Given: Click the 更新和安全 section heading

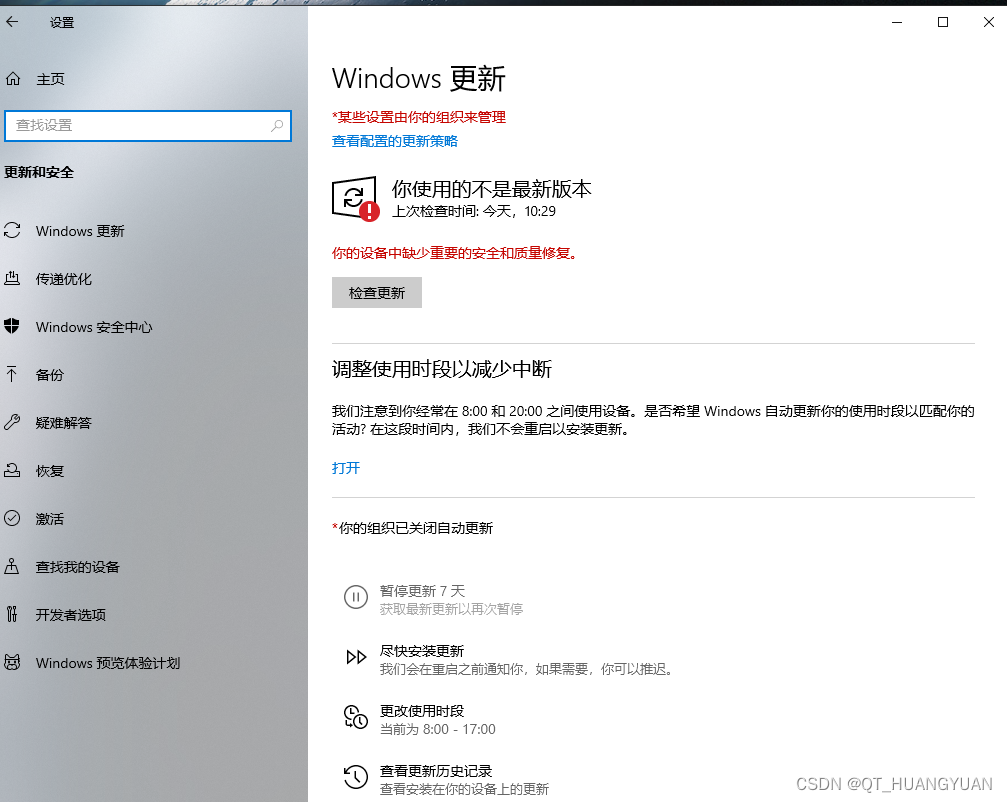Looking at the screenshot, I should click(39, 172).
